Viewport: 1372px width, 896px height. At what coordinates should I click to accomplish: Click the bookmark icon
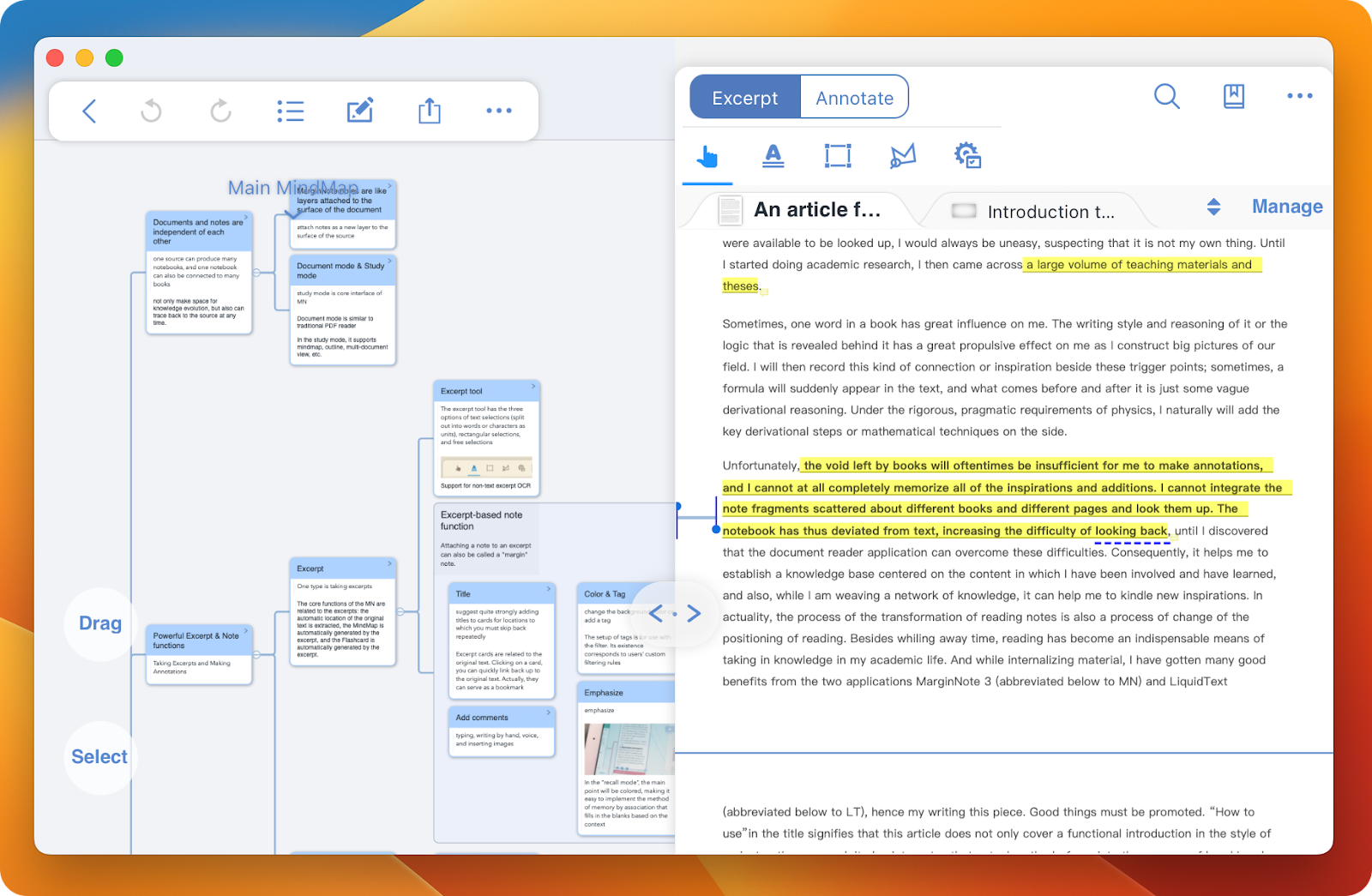1233,96
